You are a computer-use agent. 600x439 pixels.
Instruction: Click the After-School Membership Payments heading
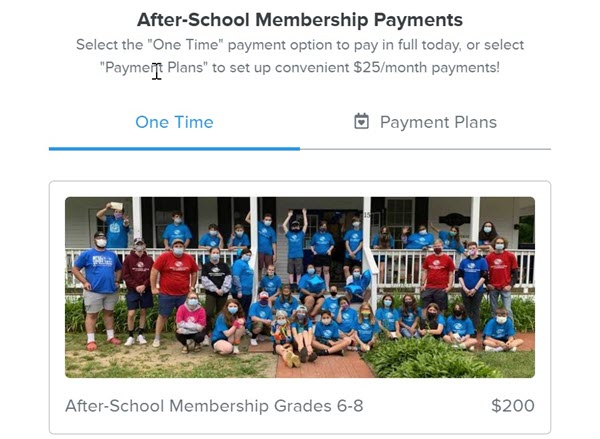point(300,20)
